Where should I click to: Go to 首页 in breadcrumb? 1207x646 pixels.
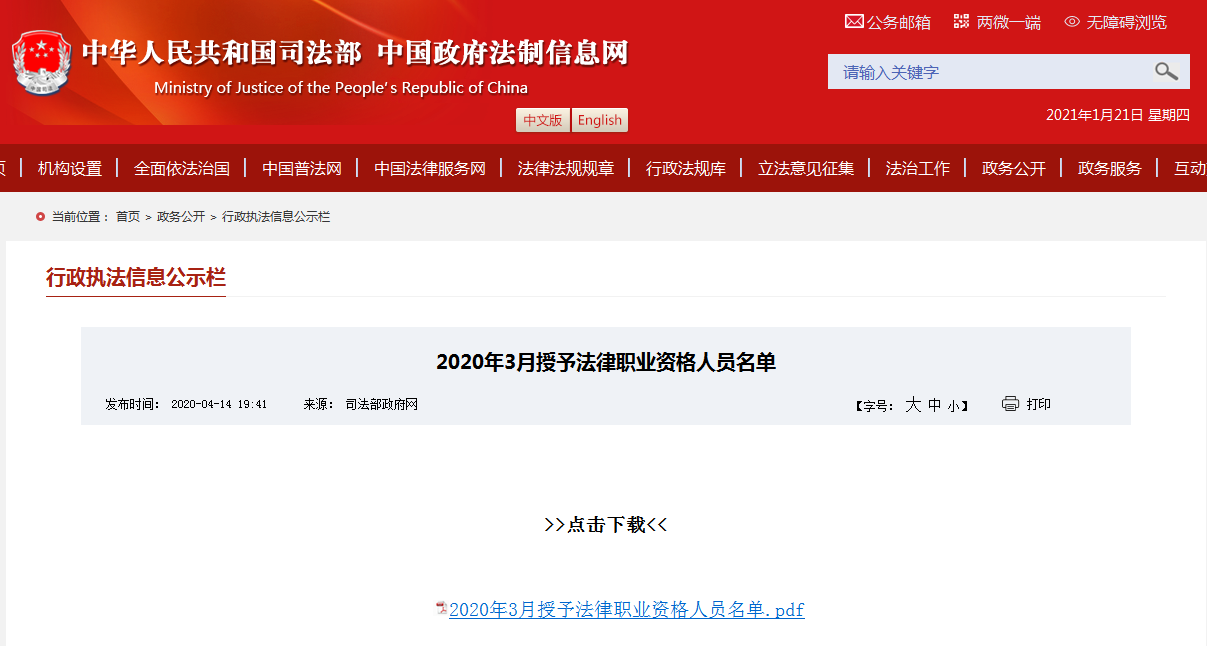coord(128,216)
